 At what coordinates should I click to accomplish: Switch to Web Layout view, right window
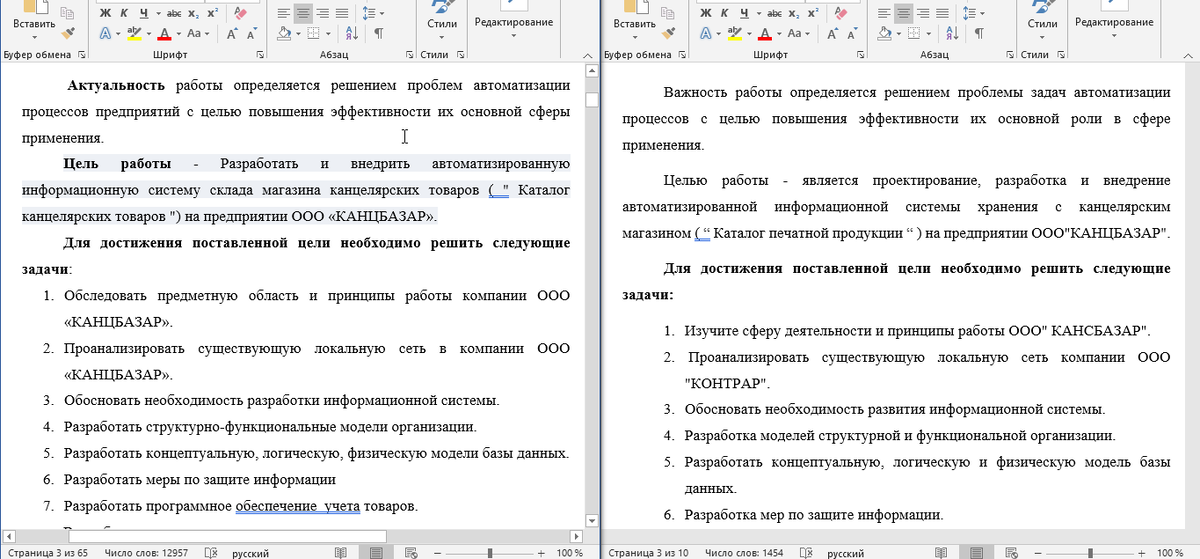[x=1010, y=552]
